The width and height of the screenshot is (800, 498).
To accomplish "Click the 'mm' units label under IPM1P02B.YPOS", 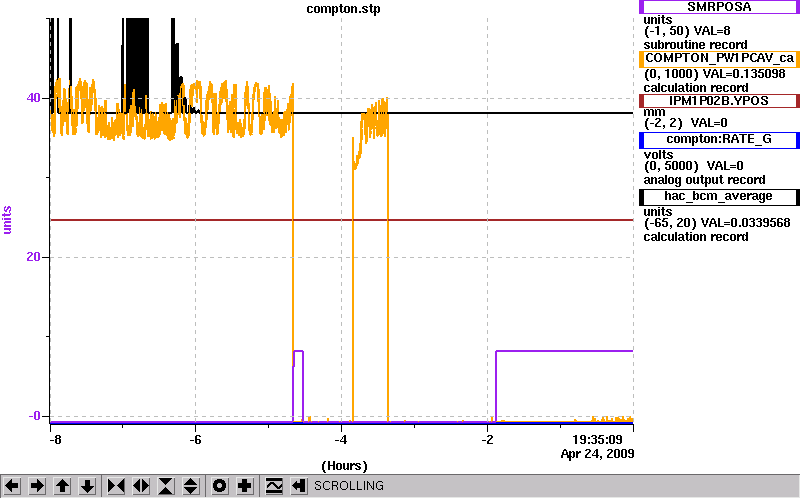I will coord(654,112).
